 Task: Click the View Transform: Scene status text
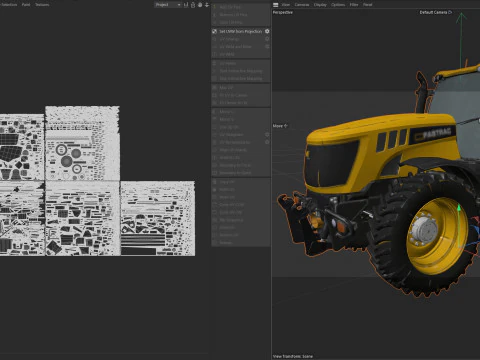click(293, 356)
